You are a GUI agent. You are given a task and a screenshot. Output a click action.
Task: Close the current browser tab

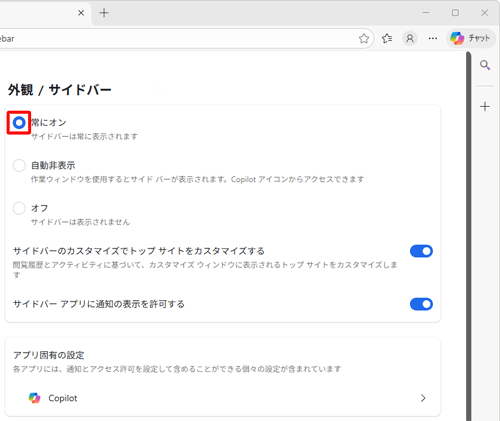point(81,13)
